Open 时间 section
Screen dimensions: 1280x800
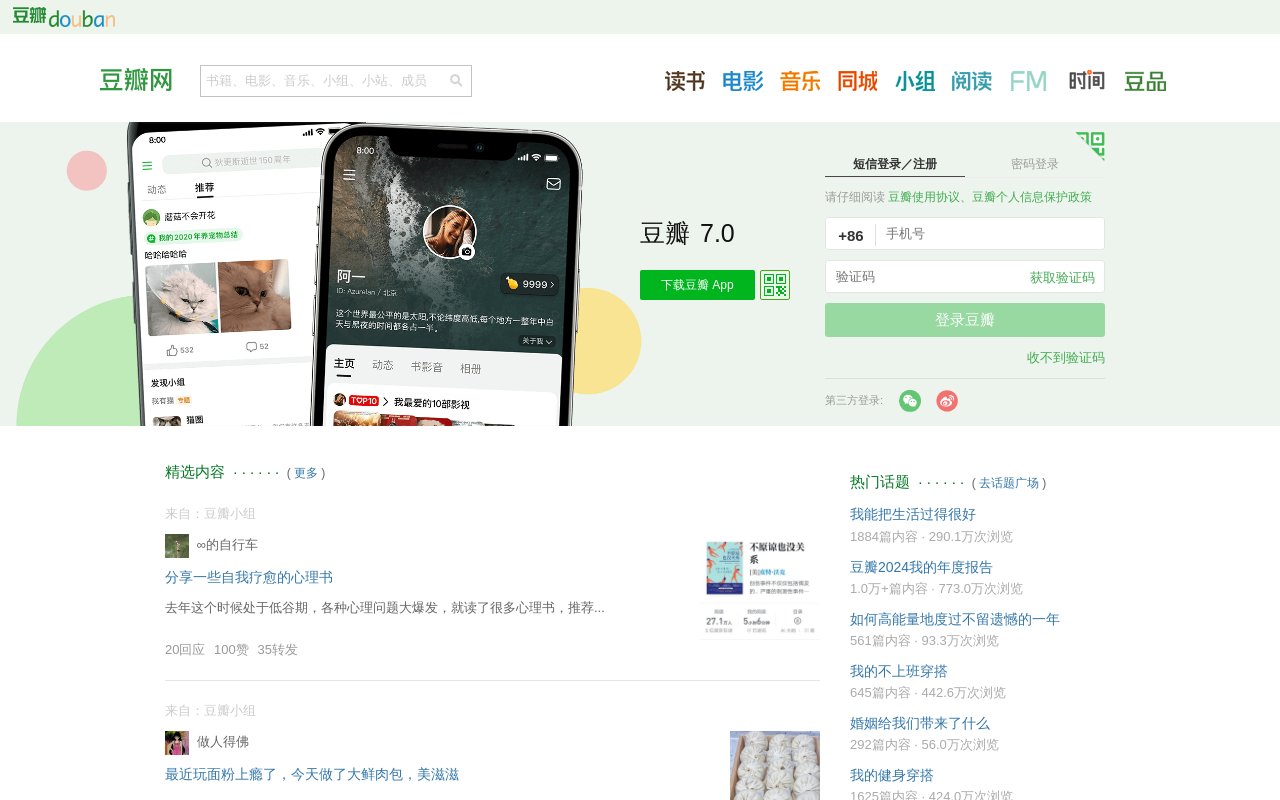point(1087,81)
